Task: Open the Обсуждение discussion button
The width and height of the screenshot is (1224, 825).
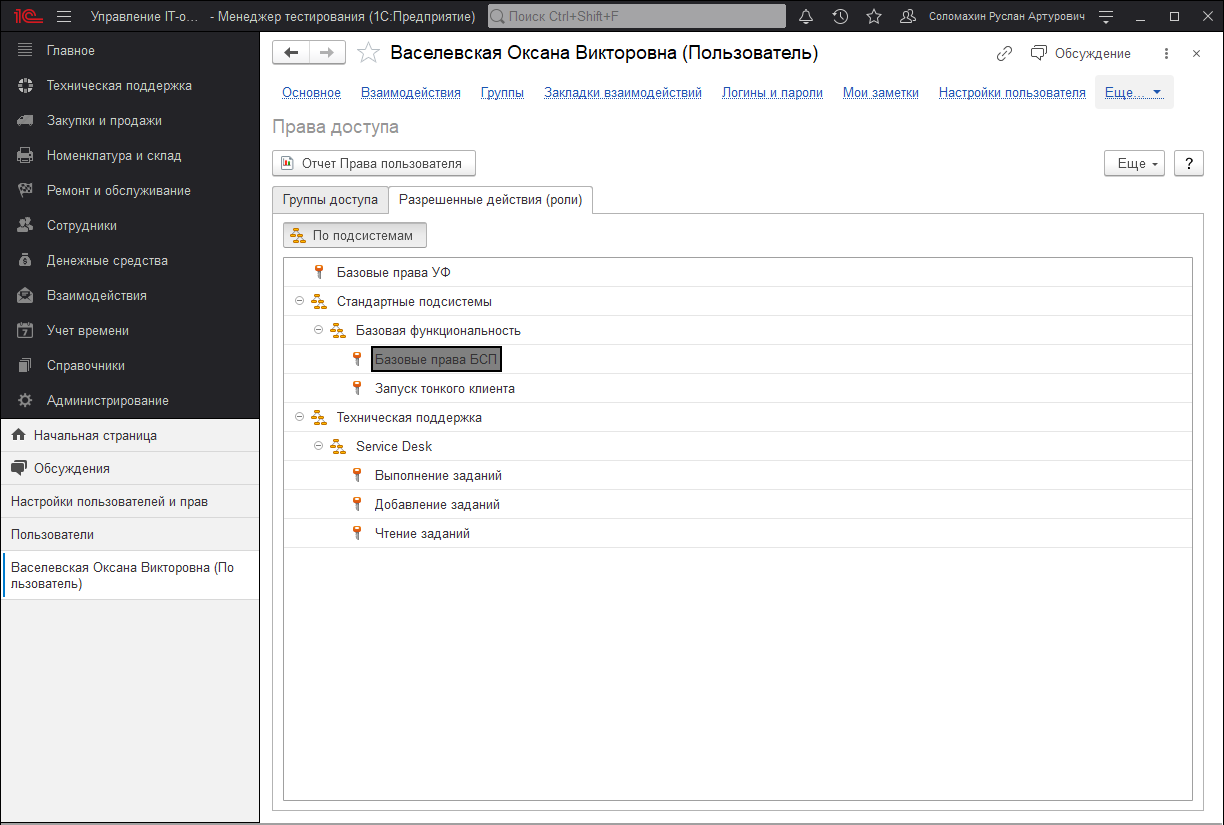Action: 1081,53
